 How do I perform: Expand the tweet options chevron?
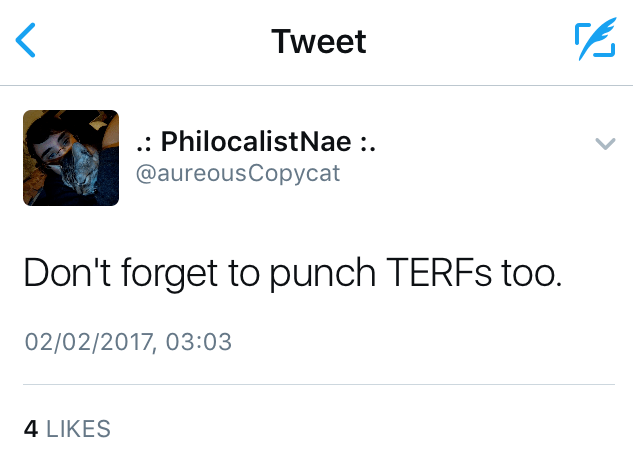(x=604, y=144)
